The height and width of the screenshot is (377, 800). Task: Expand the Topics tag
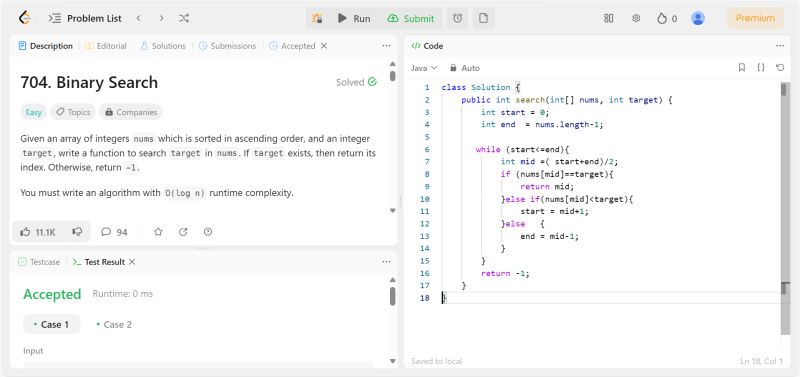72,112
